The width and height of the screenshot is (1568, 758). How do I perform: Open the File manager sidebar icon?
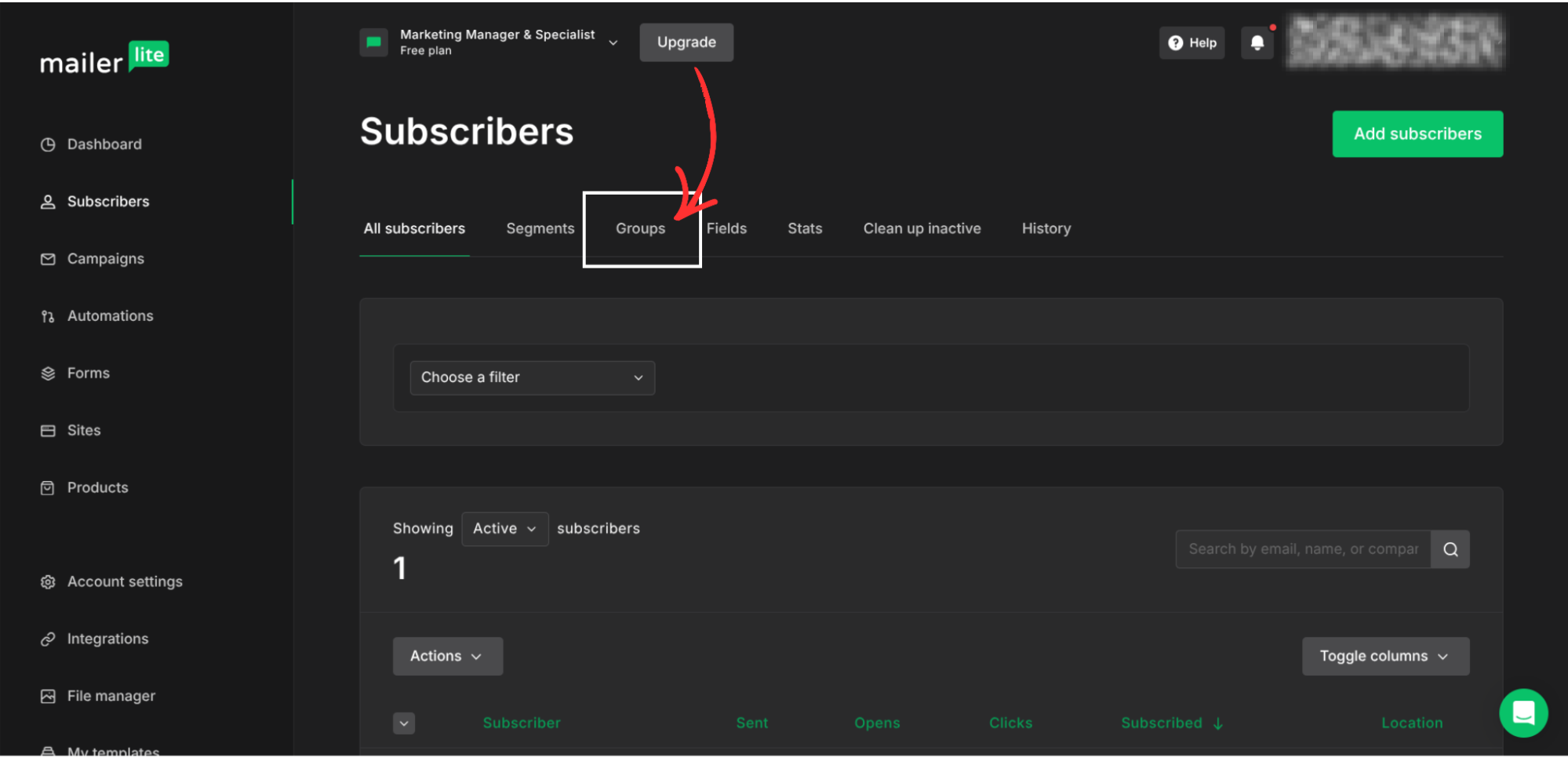[x=48, y=695]
